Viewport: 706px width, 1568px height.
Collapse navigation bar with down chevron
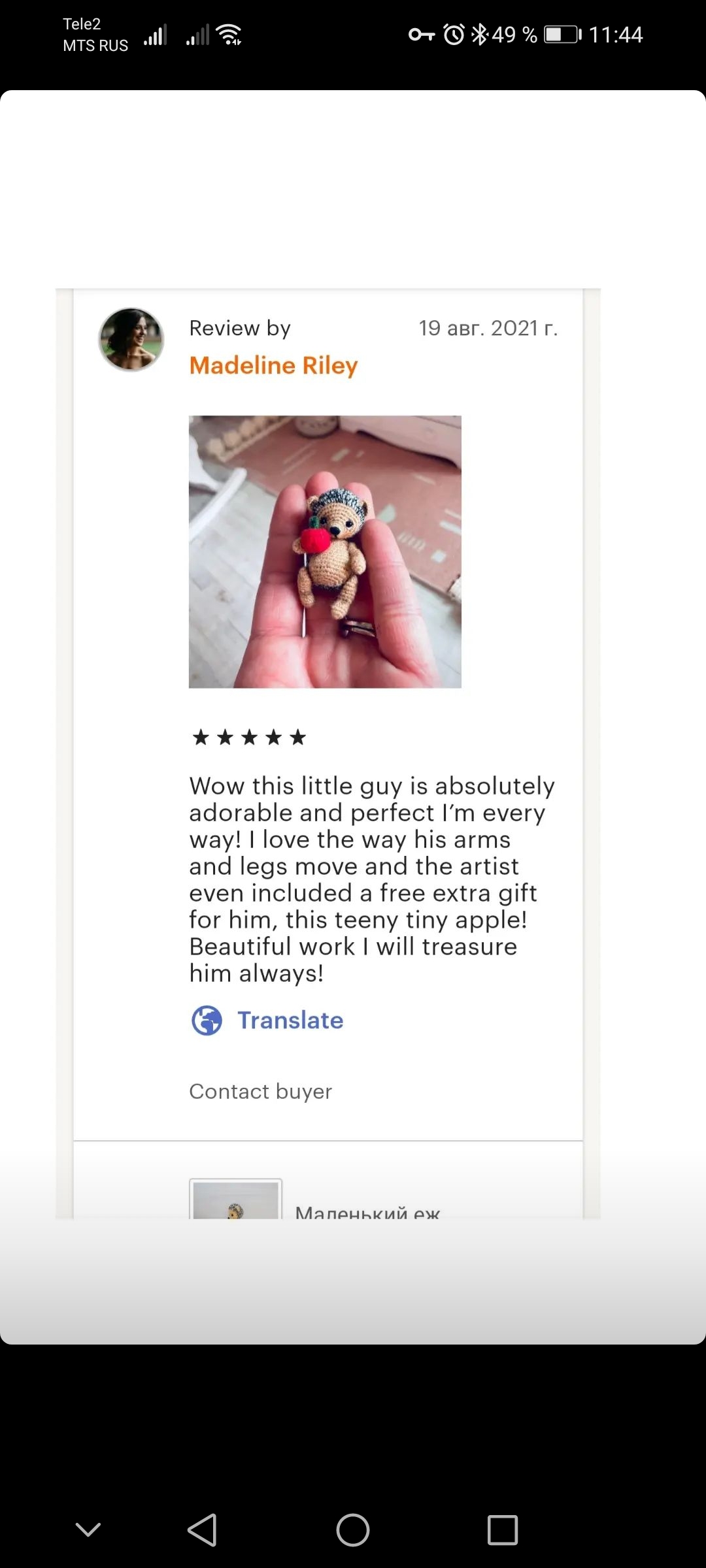click(x=88, y=1529)
